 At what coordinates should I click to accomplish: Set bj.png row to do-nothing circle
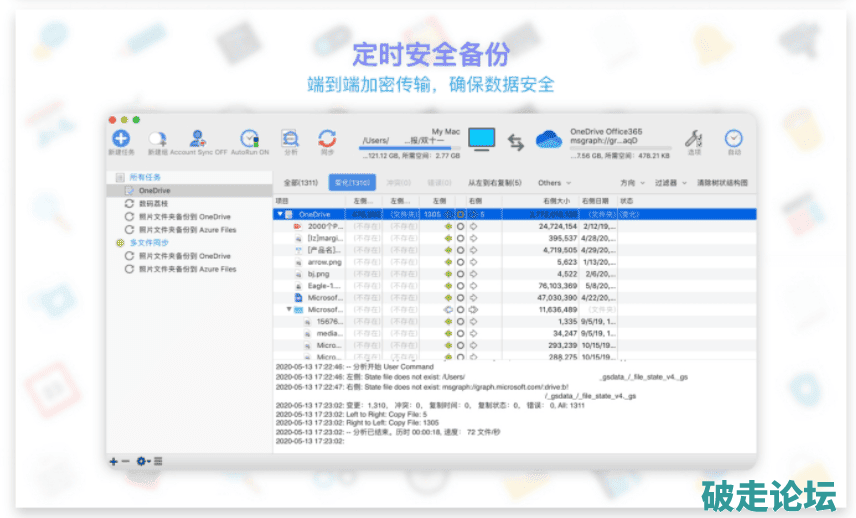click(460, 274)
